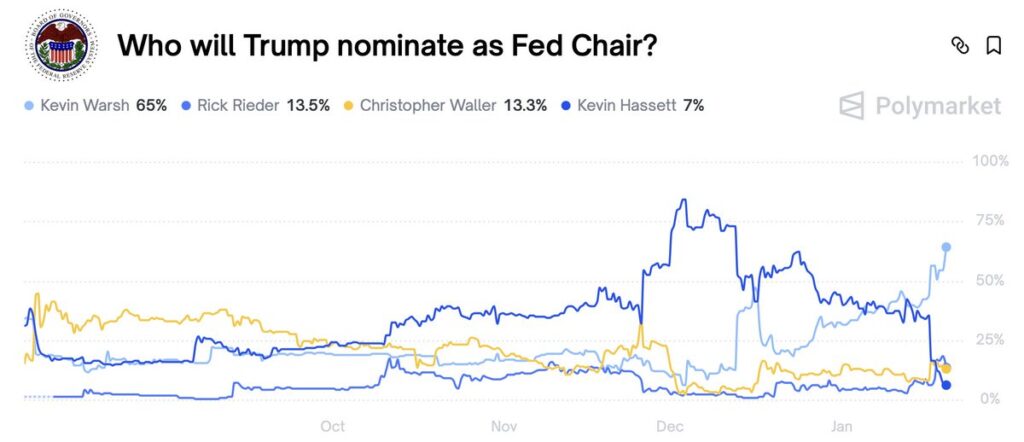Click the Kevin Hassett legend color dot
Image resolution: width=1024 pixels, height=442 pixels.
coord(567,104)
